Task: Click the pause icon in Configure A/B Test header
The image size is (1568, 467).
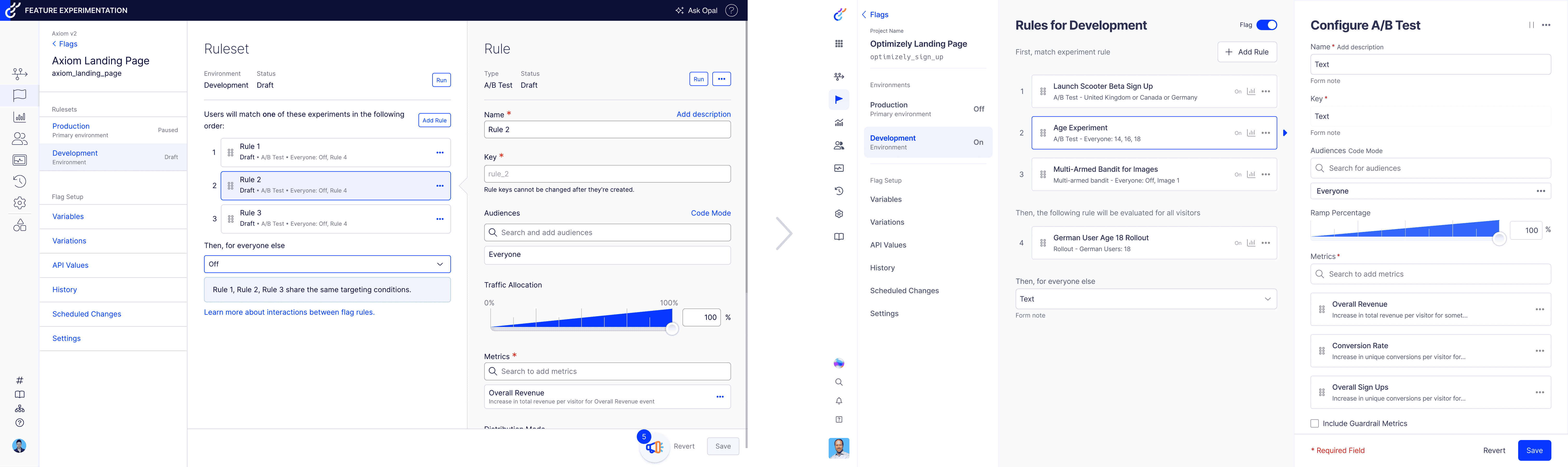Action: pos(1531,25)
